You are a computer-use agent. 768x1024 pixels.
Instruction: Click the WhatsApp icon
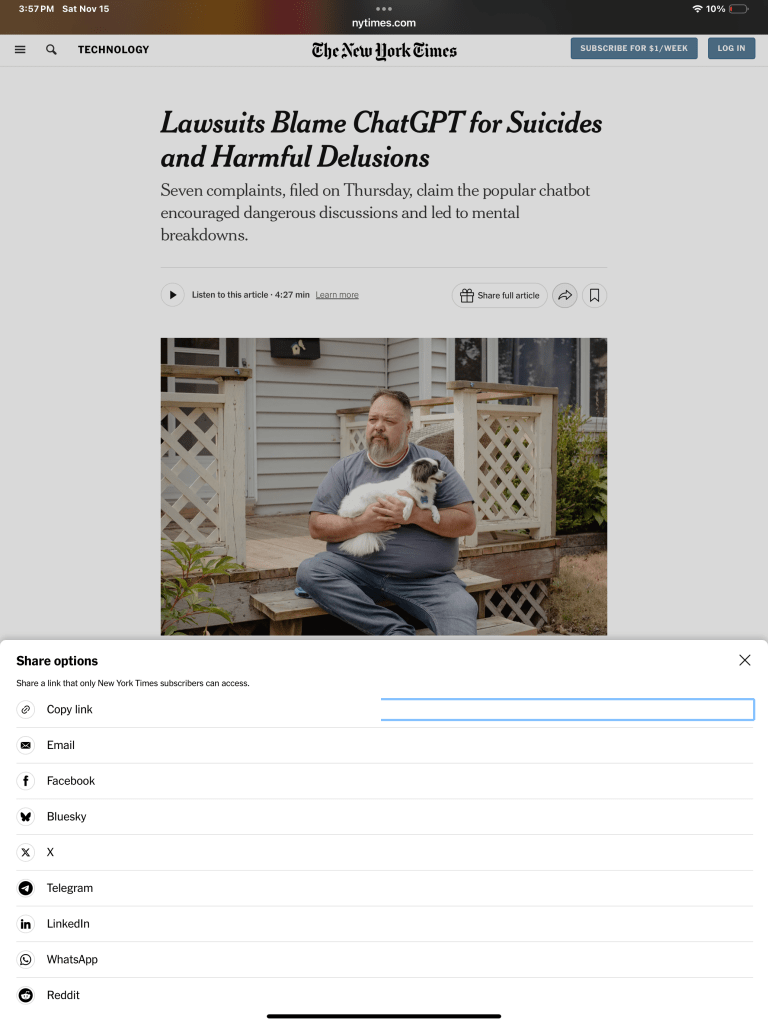pyautogui.click(x=26, y=959)
